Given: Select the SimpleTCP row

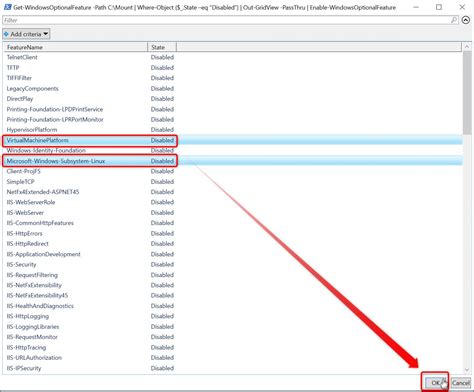Looking at the screenshot, I should pos(233,182).
